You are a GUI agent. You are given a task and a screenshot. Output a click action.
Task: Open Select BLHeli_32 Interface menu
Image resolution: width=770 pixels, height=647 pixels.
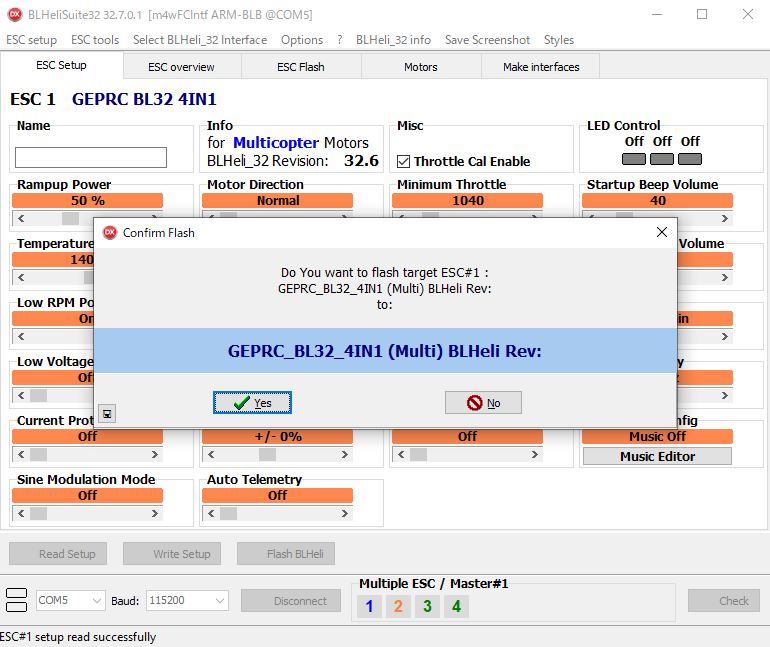(200, 40)
